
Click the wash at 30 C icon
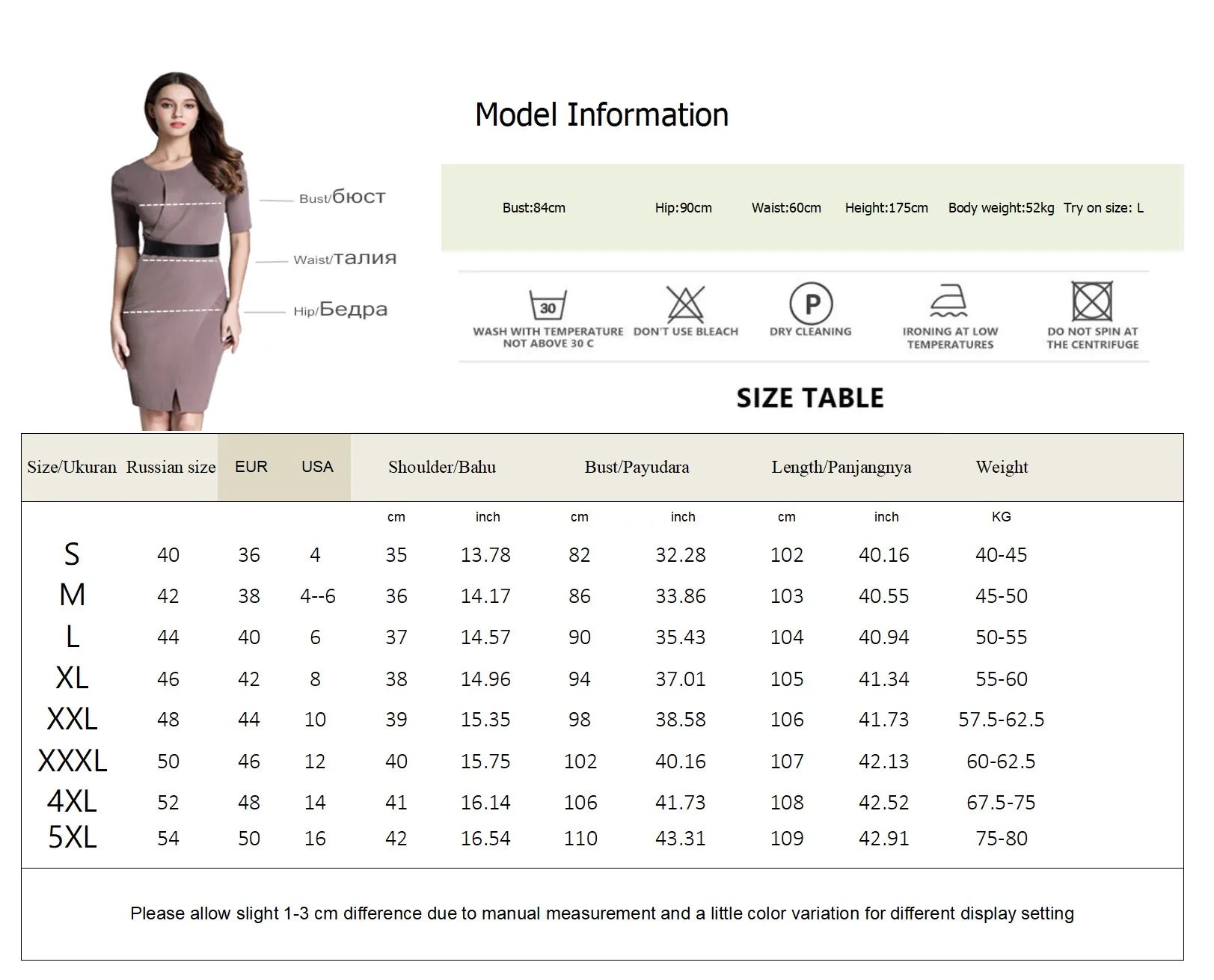click(548, 305)
